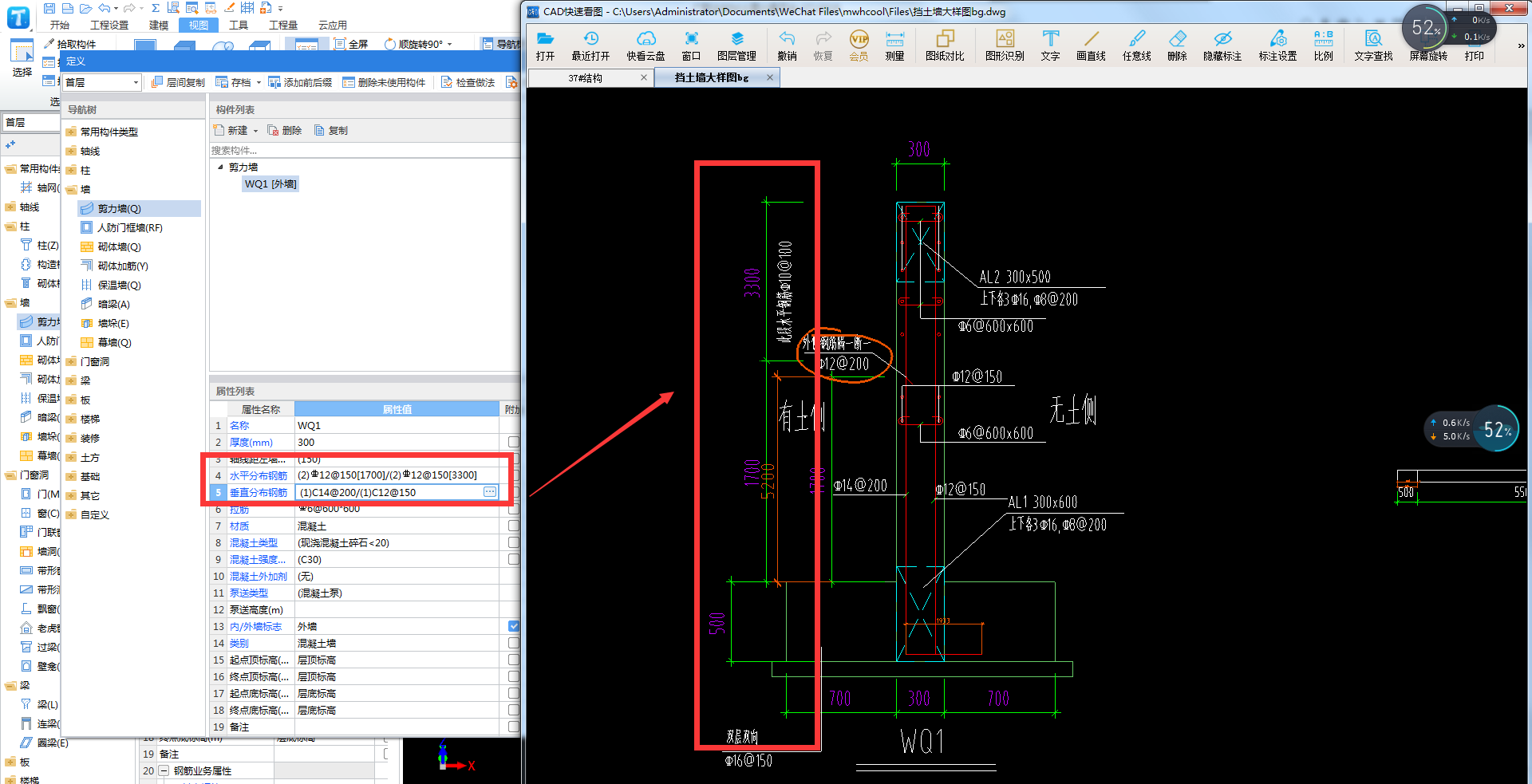Open the 新建 dropdown arrow
This screenshot has height=784, width=1532.
[x=255, y=131]
